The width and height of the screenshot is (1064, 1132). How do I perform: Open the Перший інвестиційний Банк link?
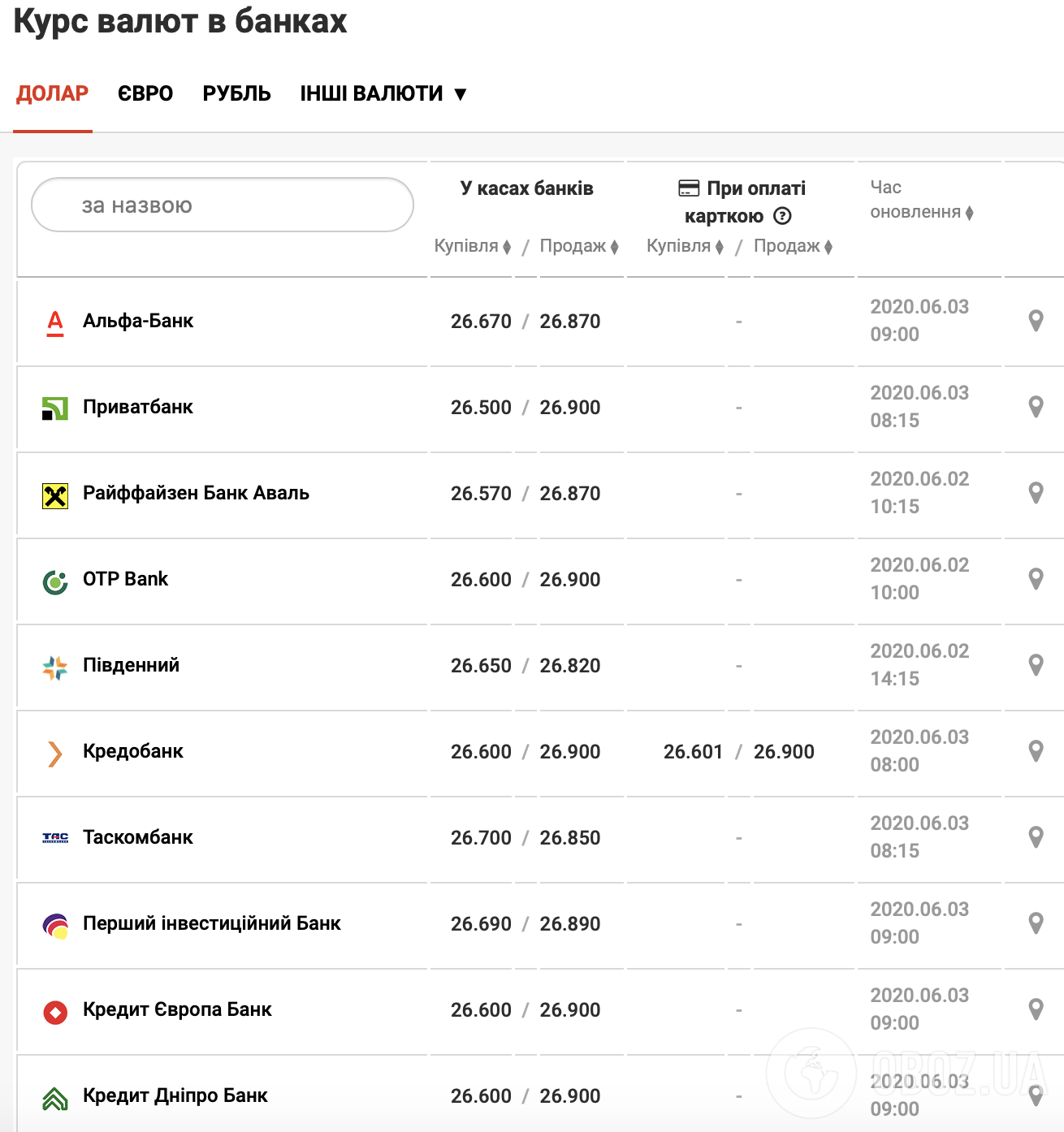pyautogui.click(x=212, y=923)
